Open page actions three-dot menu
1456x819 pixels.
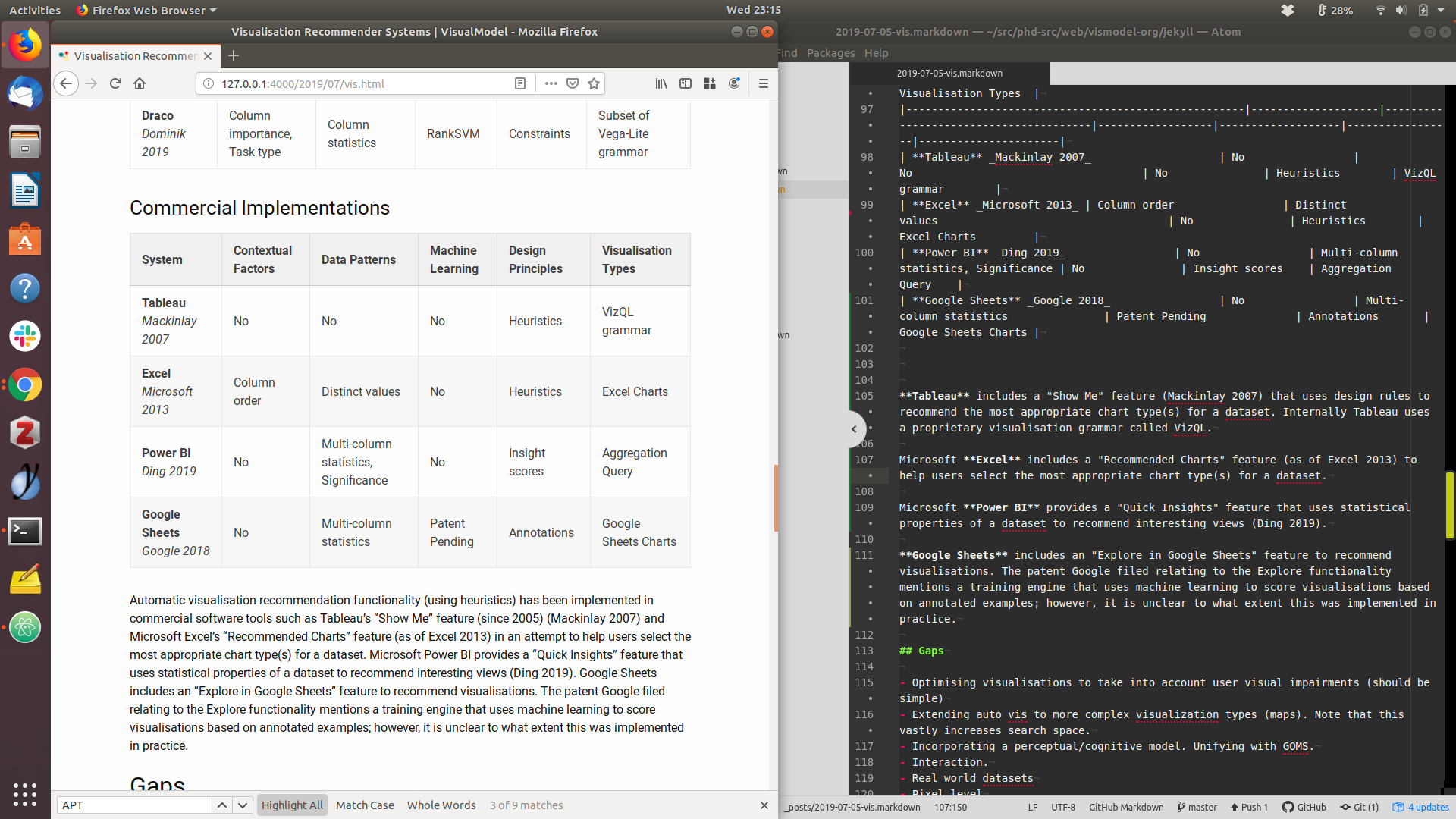click(551, 83)
